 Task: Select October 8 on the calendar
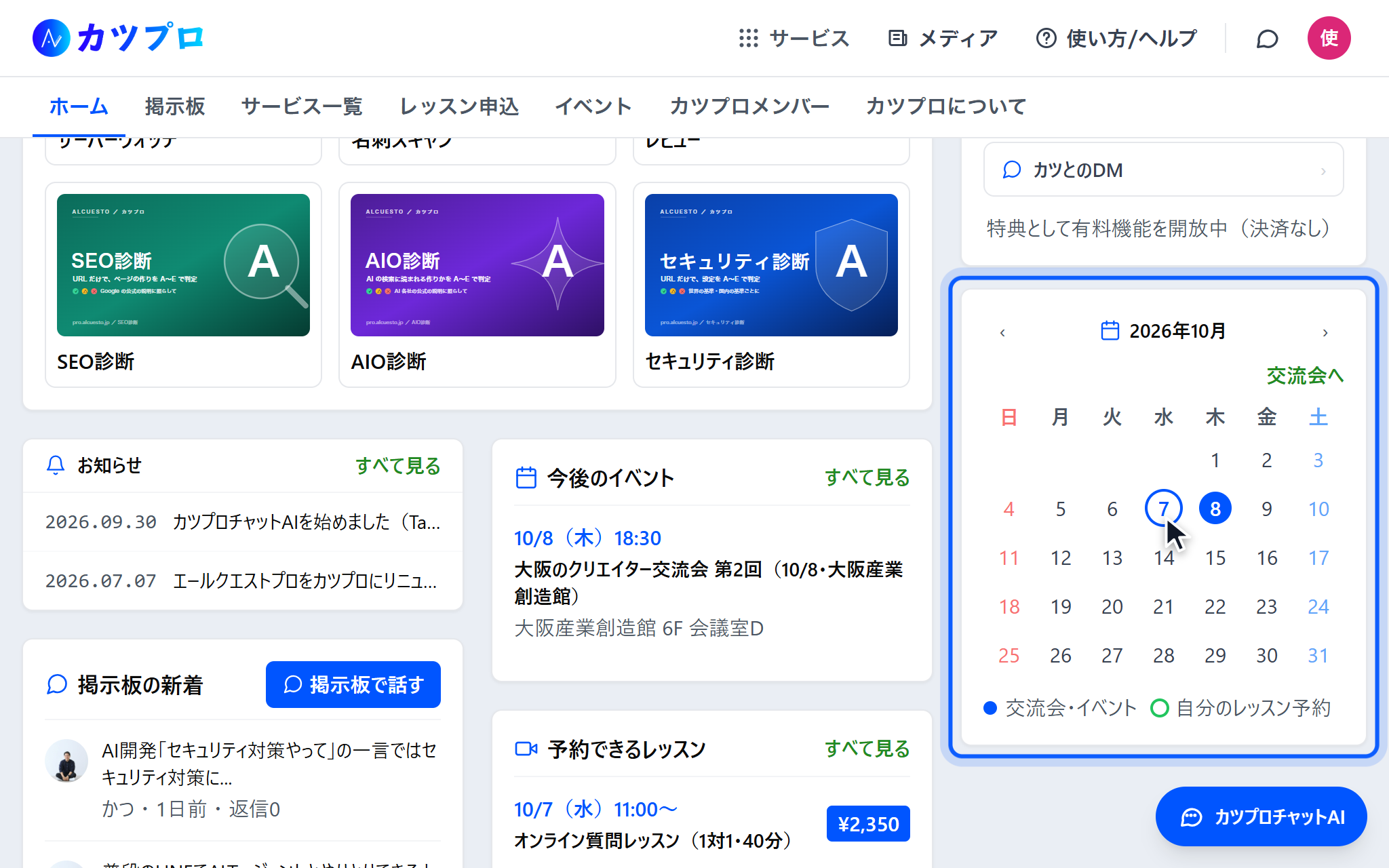[x=1215, y=509]
